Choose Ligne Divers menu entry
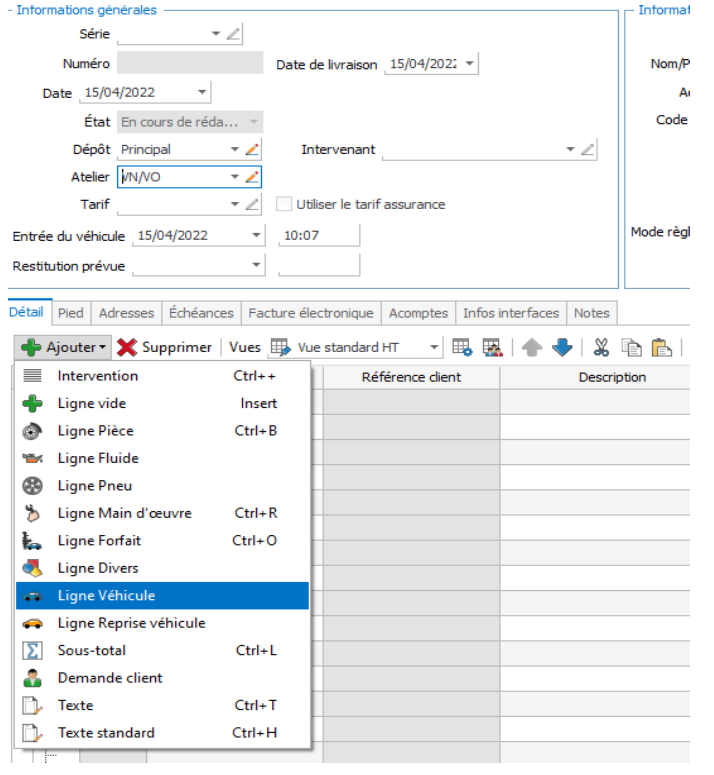Screen dimensions: 714x775 [162, 568]
